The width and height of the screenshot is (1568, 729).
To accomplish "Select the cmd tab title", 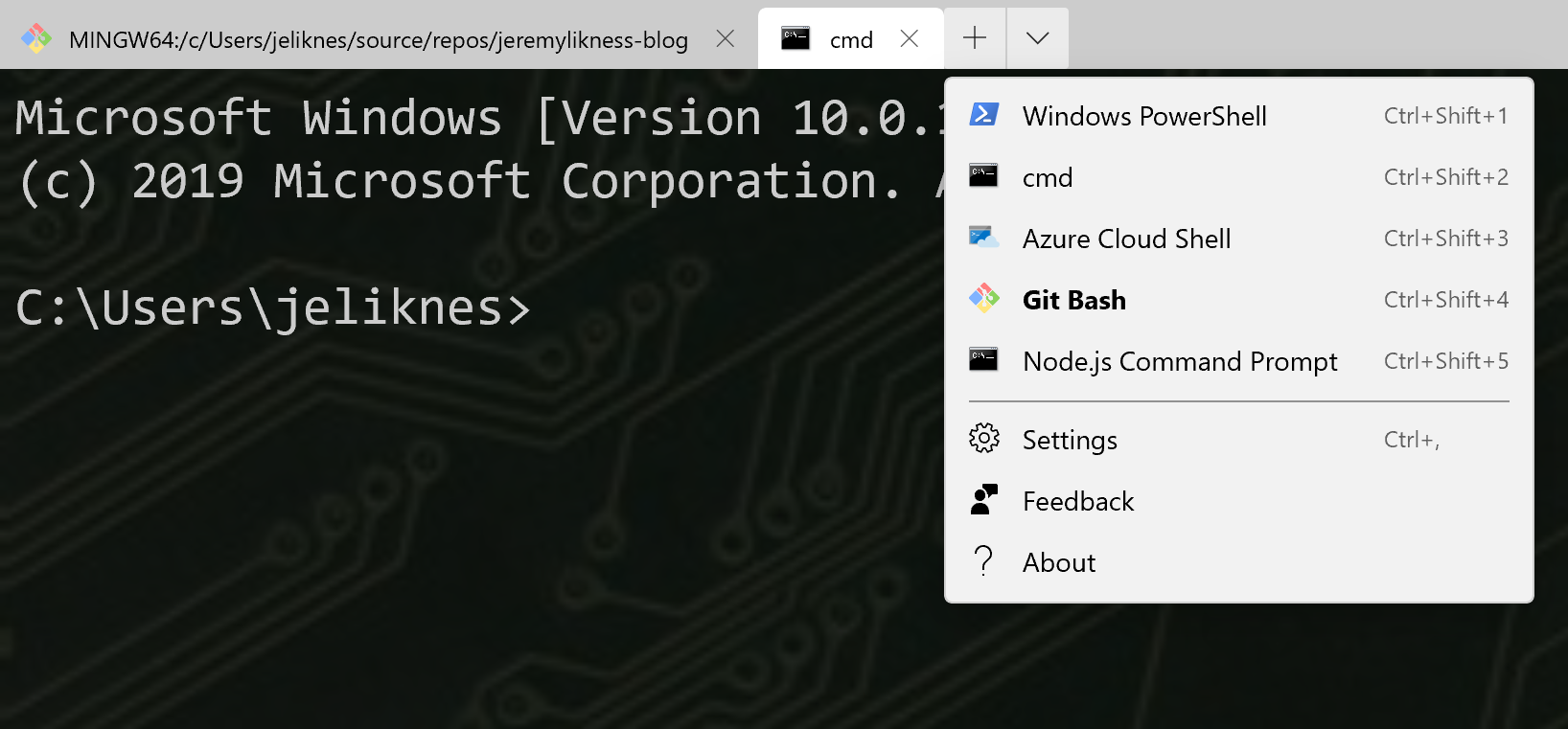I will point(851,40).
